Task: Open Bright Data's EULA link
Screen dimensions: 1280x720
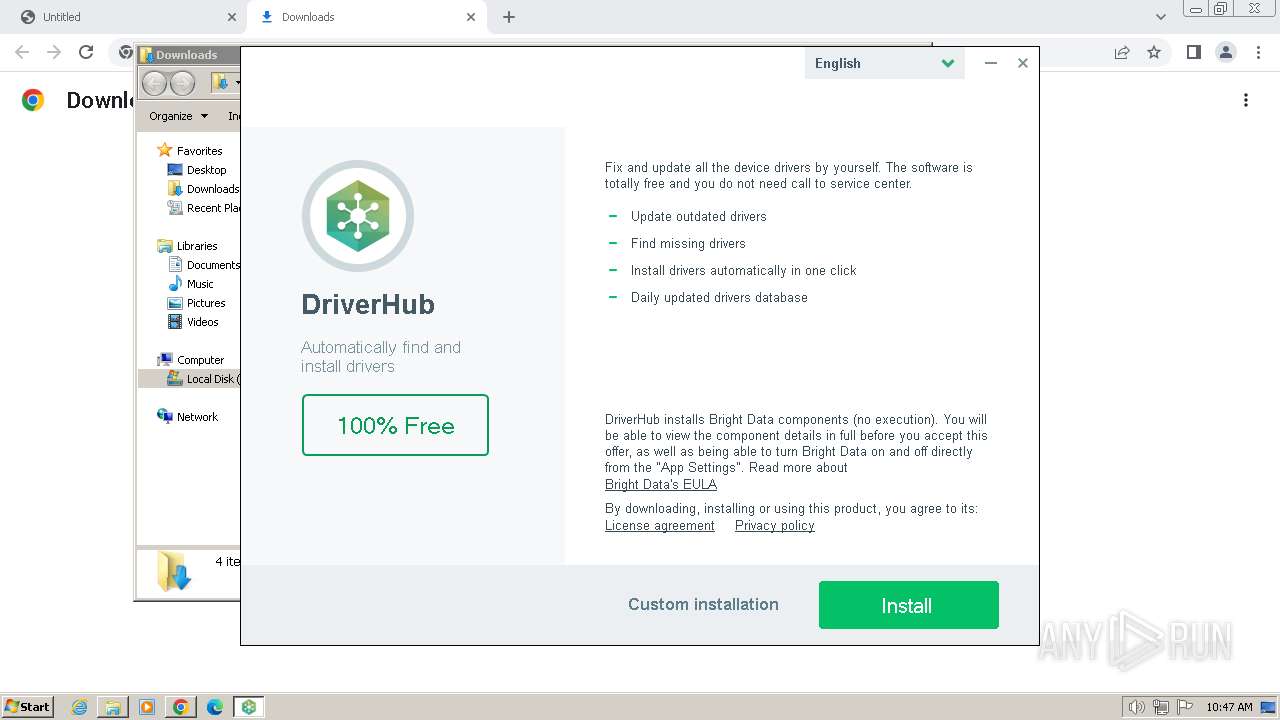Action: click(661, 484)
